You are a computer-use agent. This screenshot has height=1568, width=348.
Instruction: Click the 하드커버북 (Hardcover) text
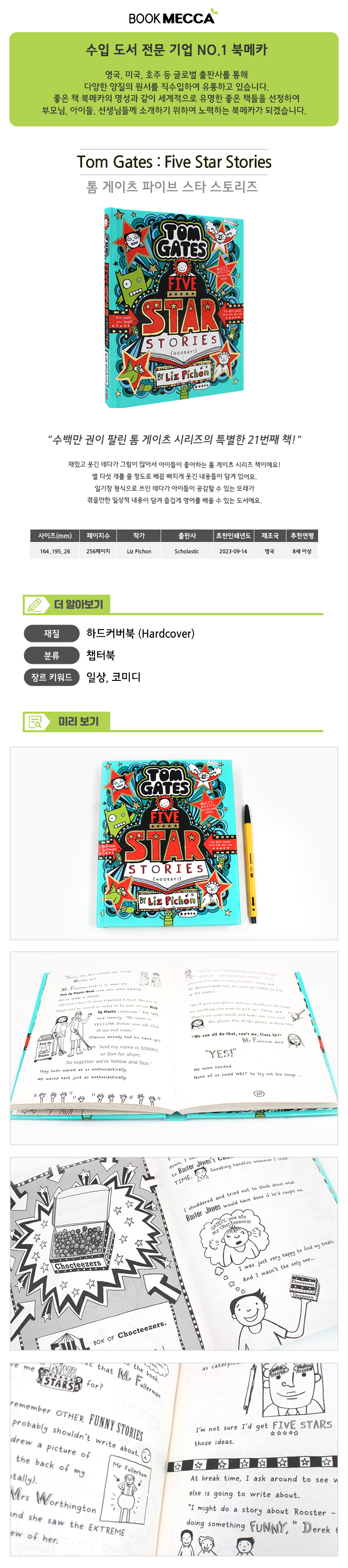(141, 633)
